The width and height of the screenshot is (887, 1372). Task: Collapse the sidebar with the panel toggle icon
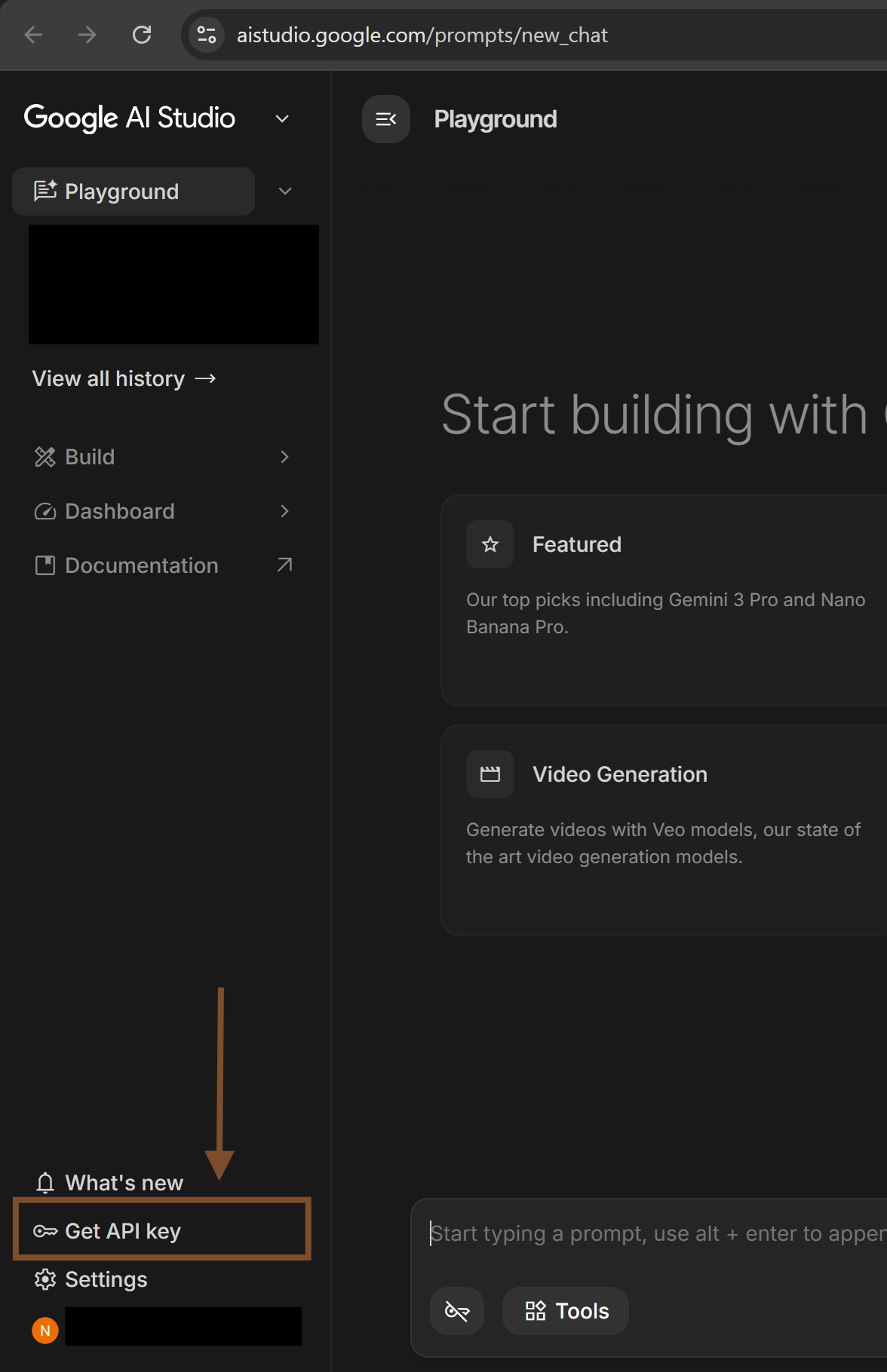[386, 119]
